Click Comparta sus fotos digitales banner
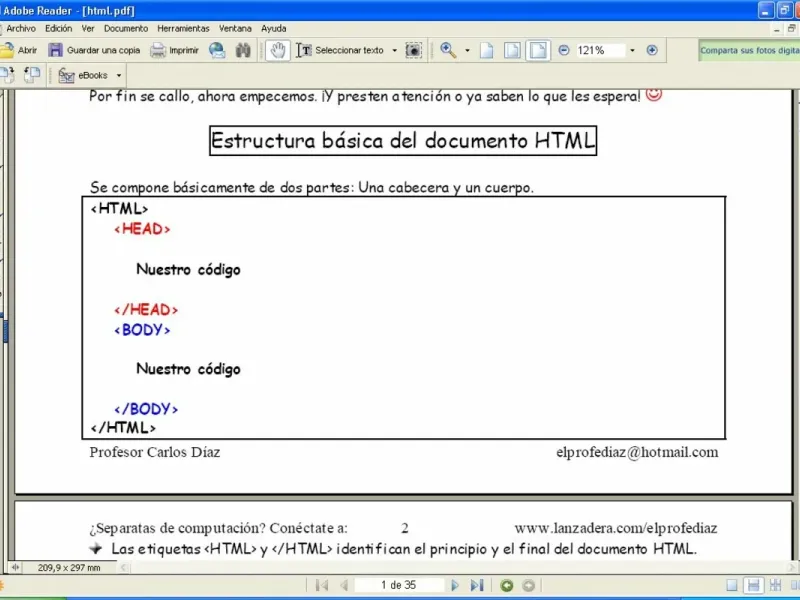Viewport: 800px width, 600px height. pyautogui.click(x=749, y=50)
